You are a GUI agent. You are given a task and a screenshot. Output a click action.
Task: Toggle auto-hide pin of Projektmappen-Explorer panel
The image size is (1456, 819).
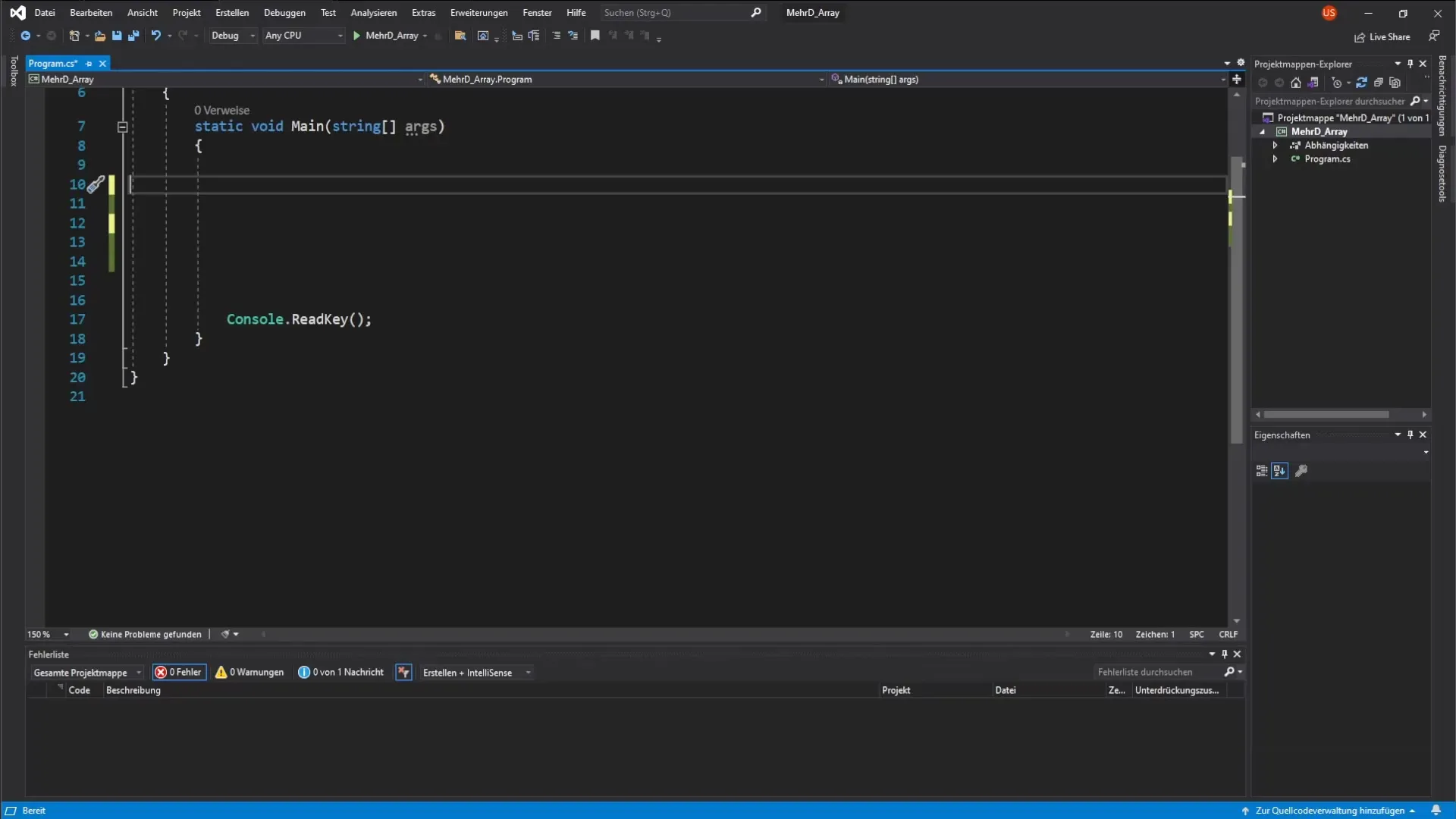tap(1410, 64)
